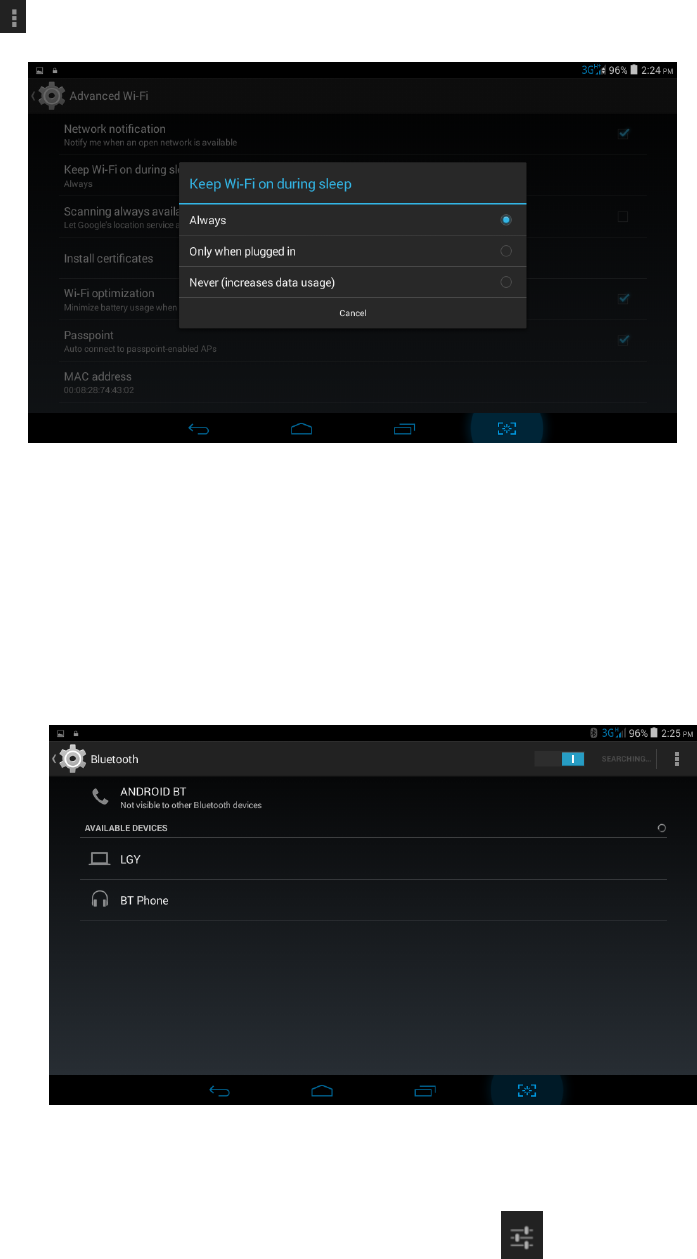Tap the settings sliders icon at page bottom

[x=522, y=1238]
